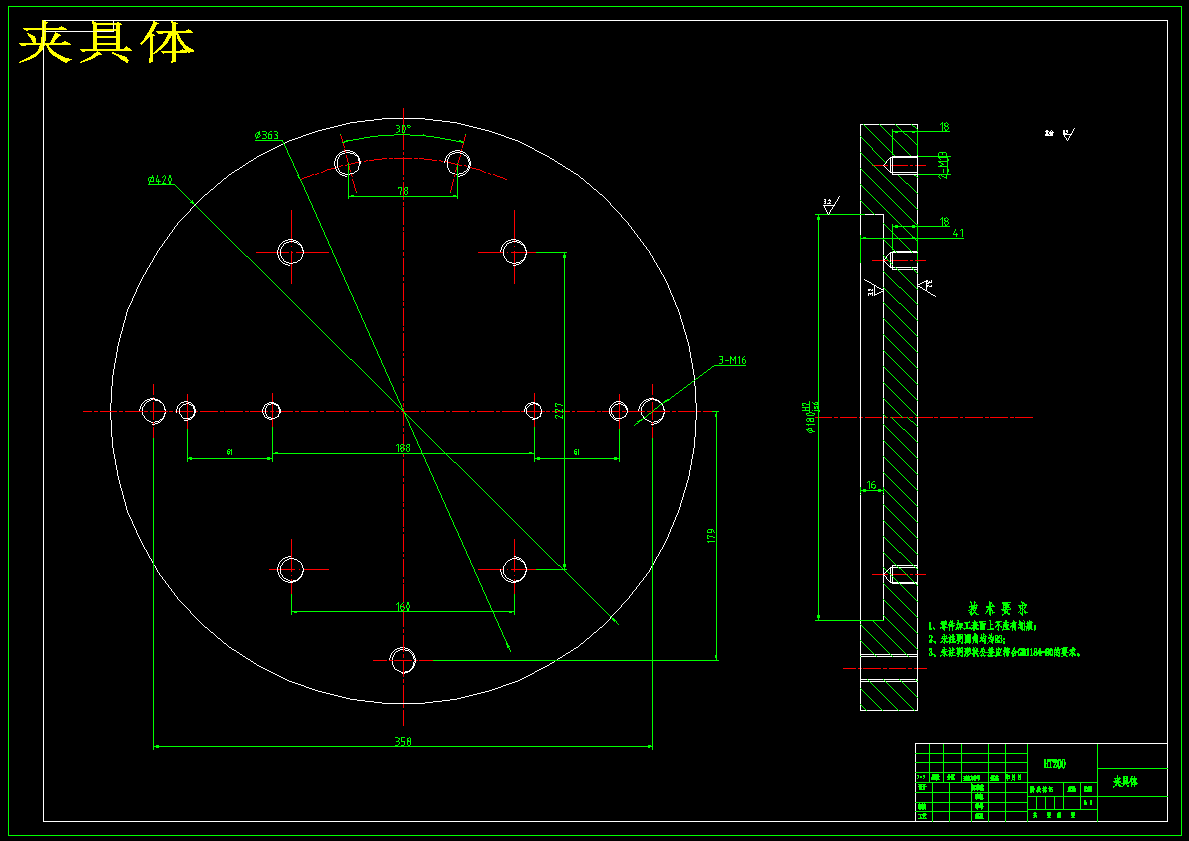This screenshot has height=841, width=1189.
Task: Select technical requirement line starting with 2、
Action: [x=966, y=639]
